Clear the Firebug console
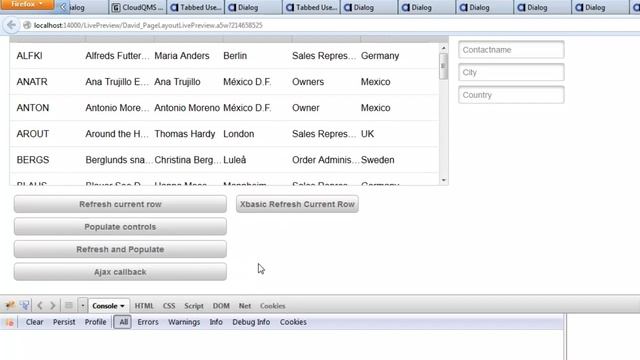This screenshot has height=360, width=640. [x=35, y=322]
